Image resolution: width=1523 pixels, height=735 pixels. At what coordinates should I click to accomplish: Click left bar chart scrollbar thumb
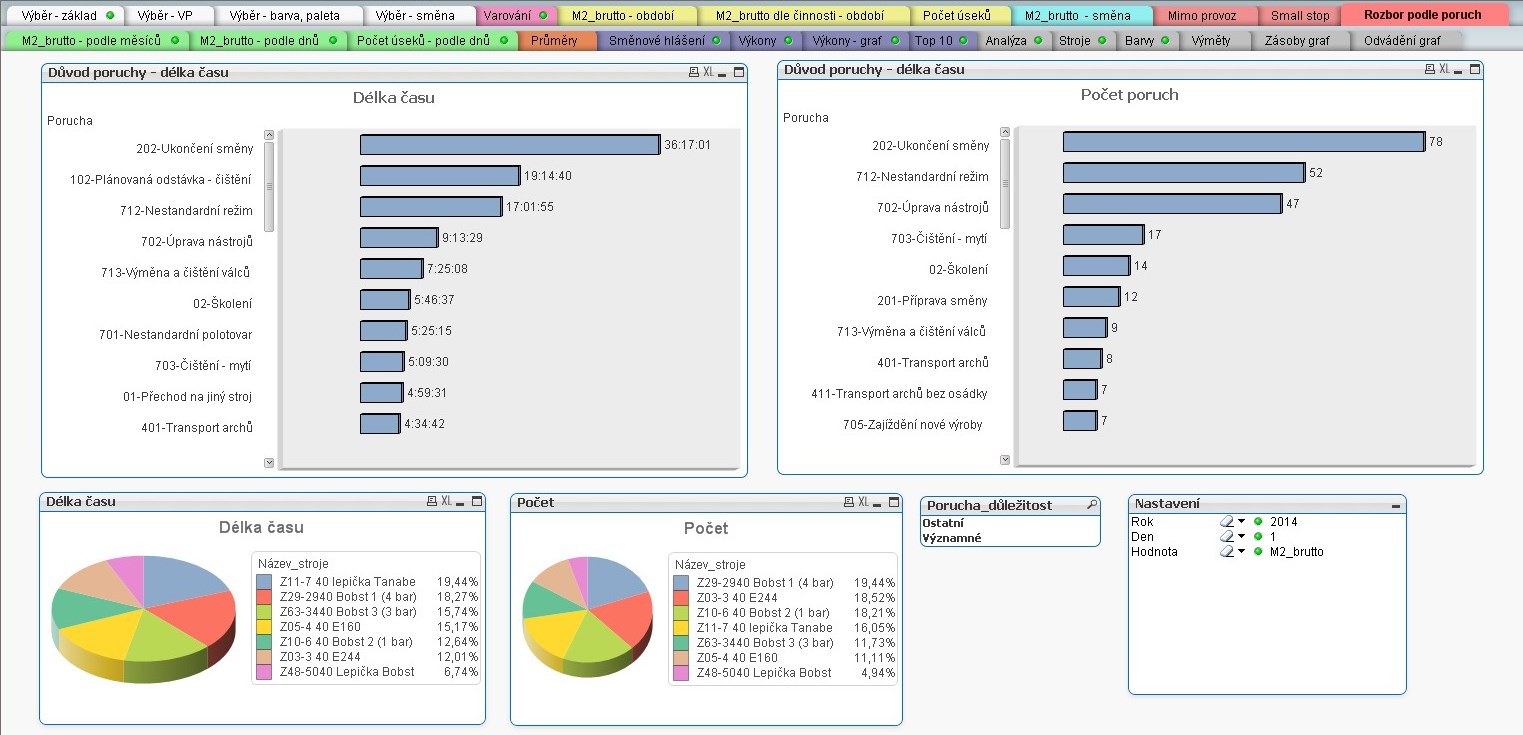coord(268,186)
